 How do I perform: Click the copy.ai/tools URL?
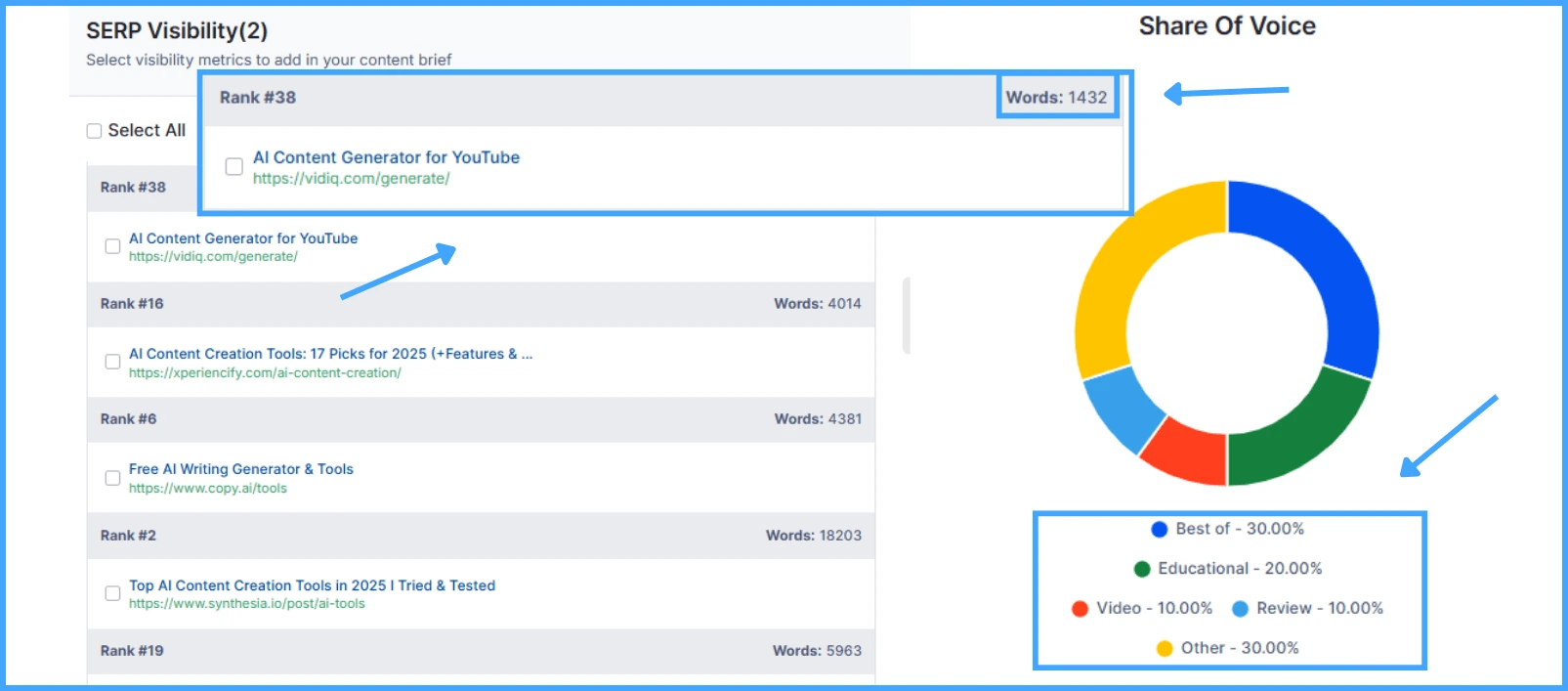pyautogui.click(x=207, y=489)
